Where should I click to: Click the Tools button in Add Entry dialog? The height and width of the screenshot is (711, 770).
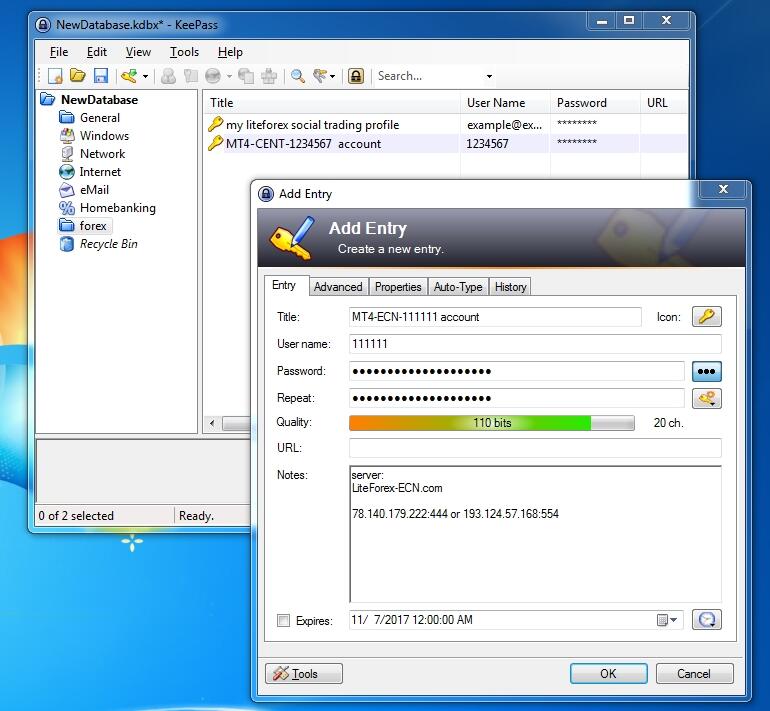[304, 674]
